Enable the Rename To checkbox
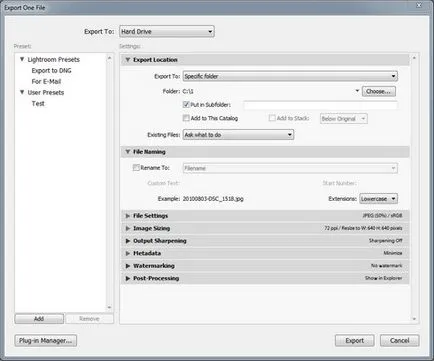This screenshot has width=434, height=361. [x=136, y=168]
